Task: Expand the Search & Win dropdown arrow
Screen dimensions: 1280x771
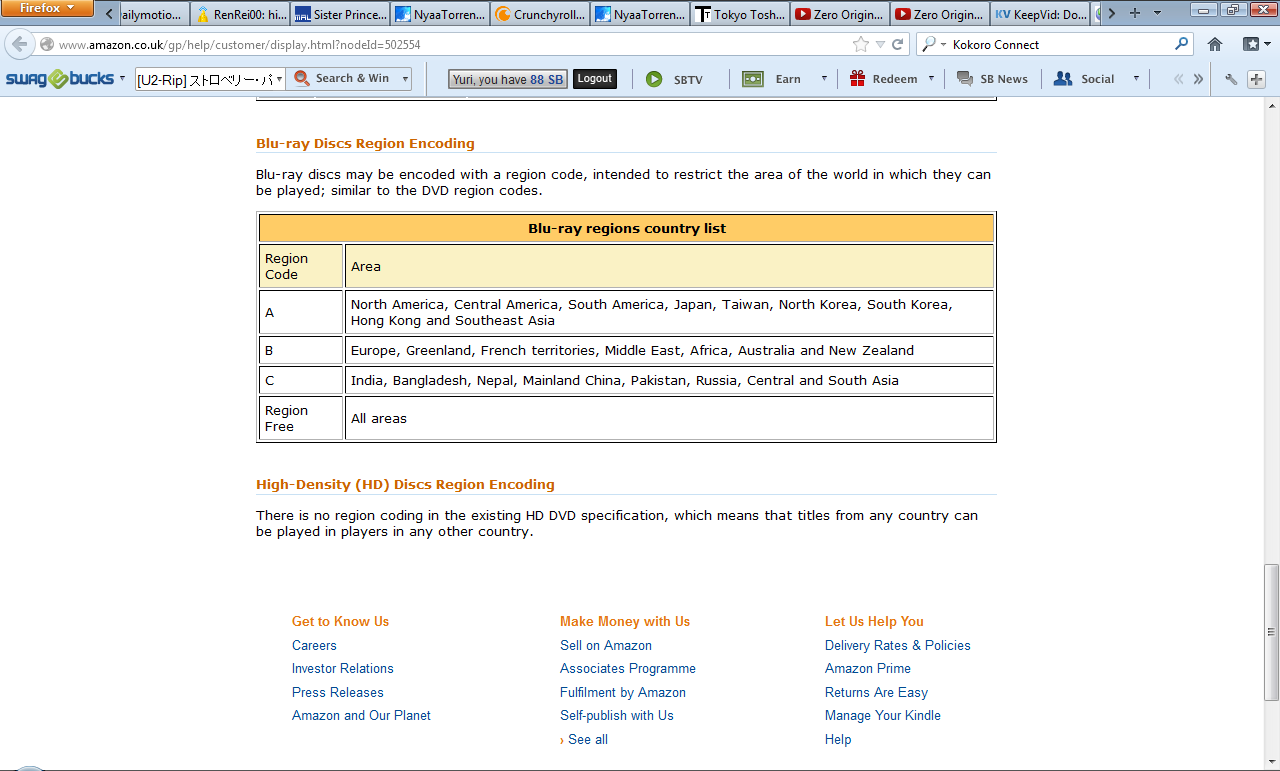Action: (405, 79)
